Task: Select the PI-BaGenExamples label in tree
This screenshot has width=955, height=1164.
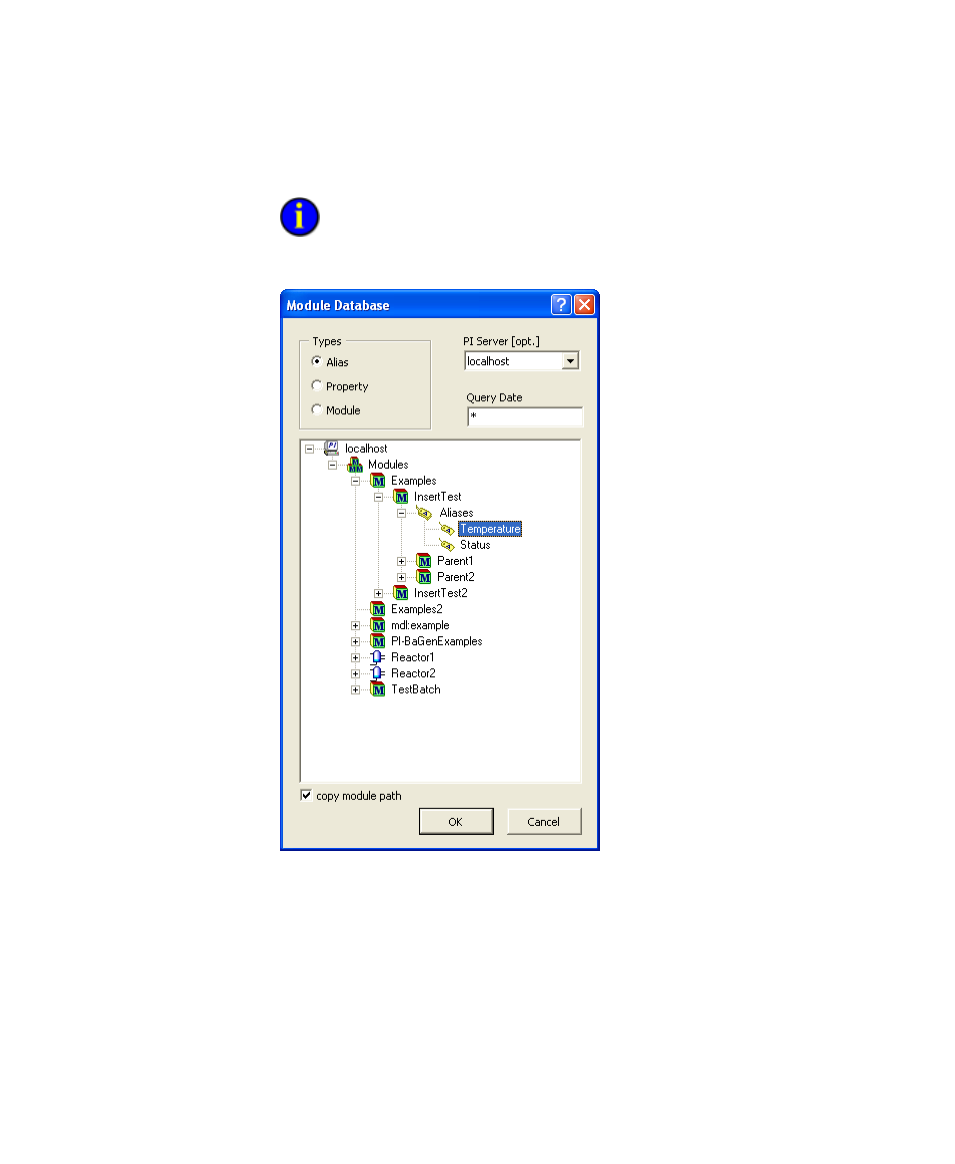Action: (437, 641)
